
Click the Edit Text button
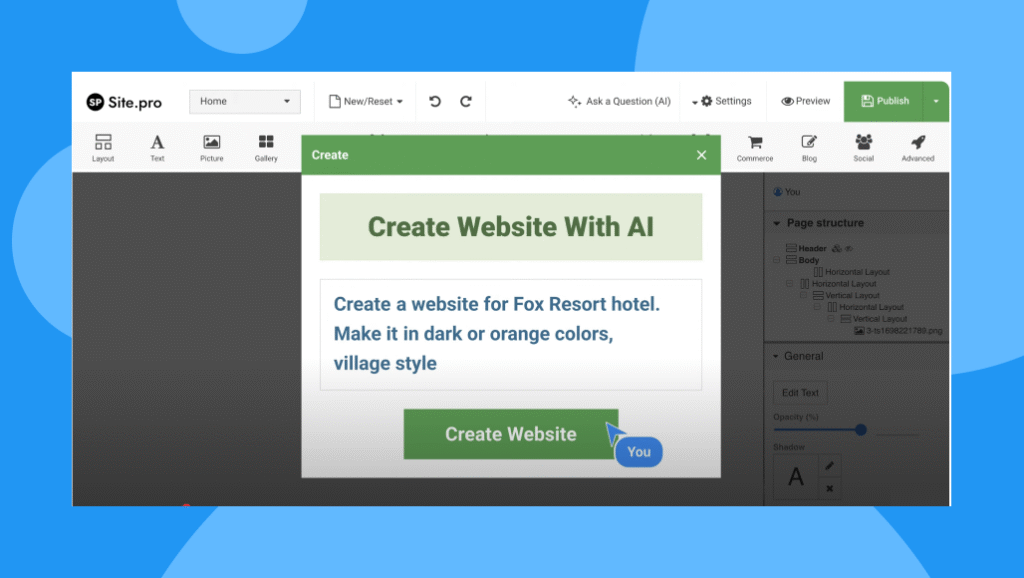coord(800,393)
